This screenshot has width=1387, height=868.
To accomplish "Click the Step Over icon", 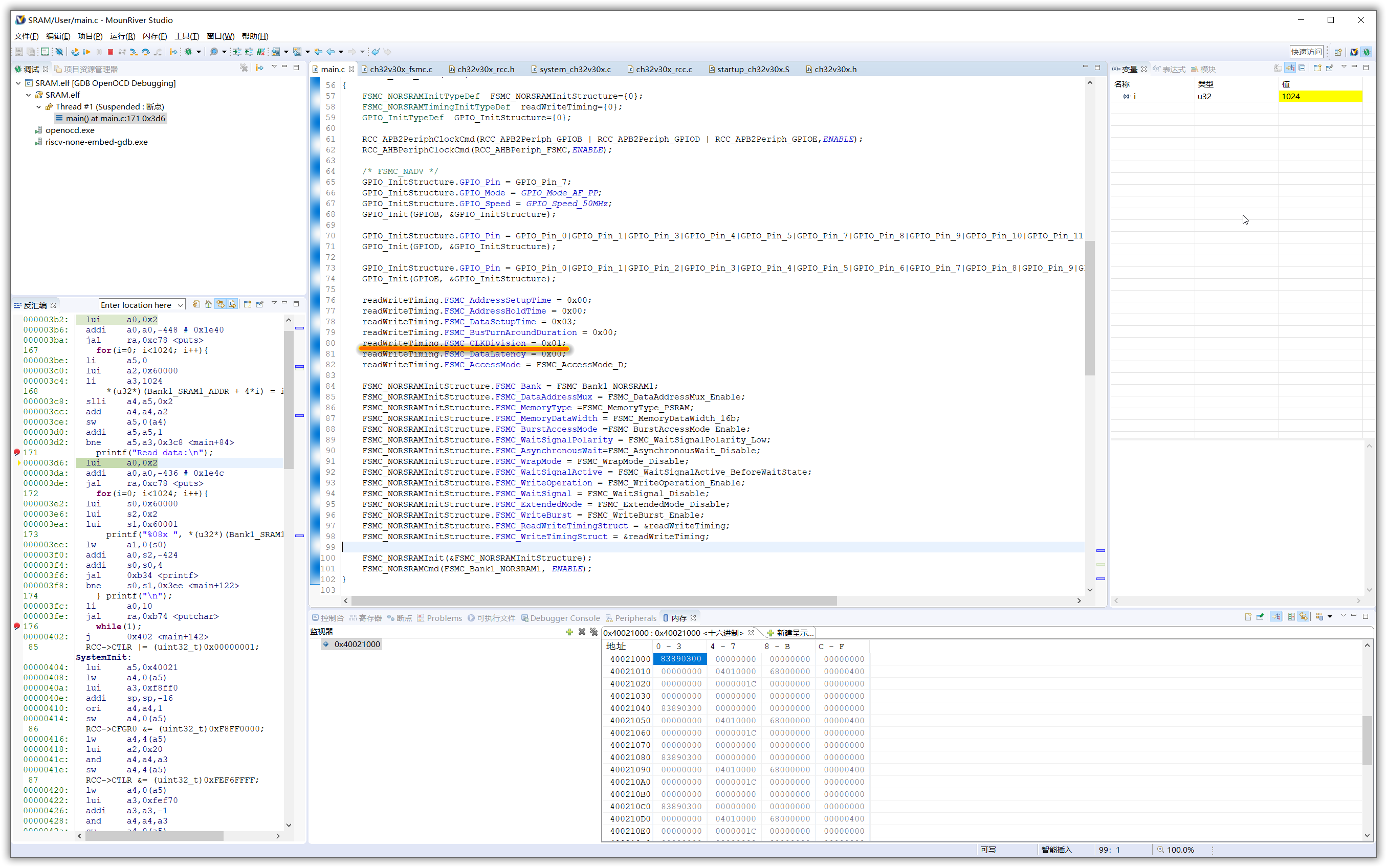I will pyautogui.click(x=146, y=52).
